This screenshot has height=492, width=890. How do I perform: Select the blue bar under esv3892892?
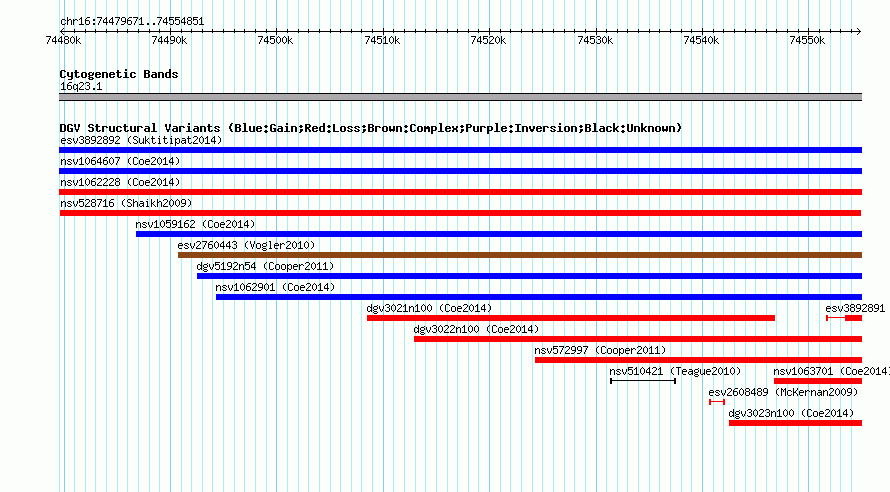pyautogui.click(x=460, y=150)
